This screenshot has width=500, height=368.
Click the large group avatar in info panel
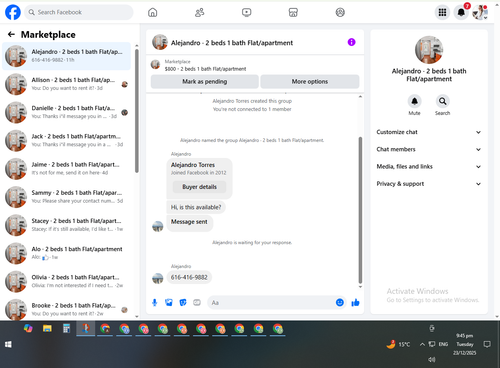(x=429, y=50)
